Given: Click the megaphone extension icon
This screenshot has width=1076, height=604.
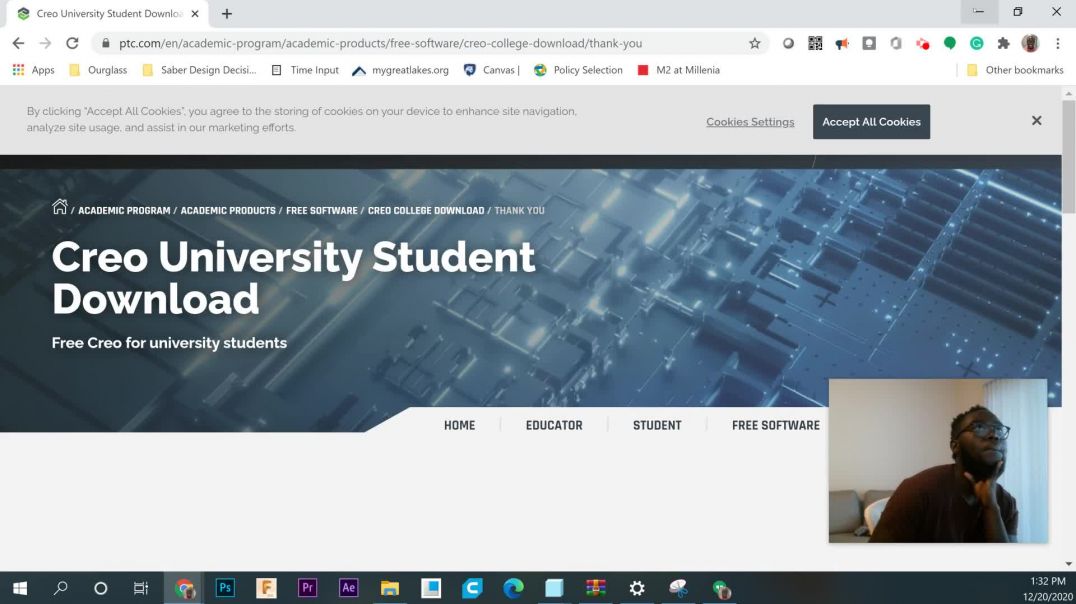Looking at the screenshot, I should tap(842, 43).
